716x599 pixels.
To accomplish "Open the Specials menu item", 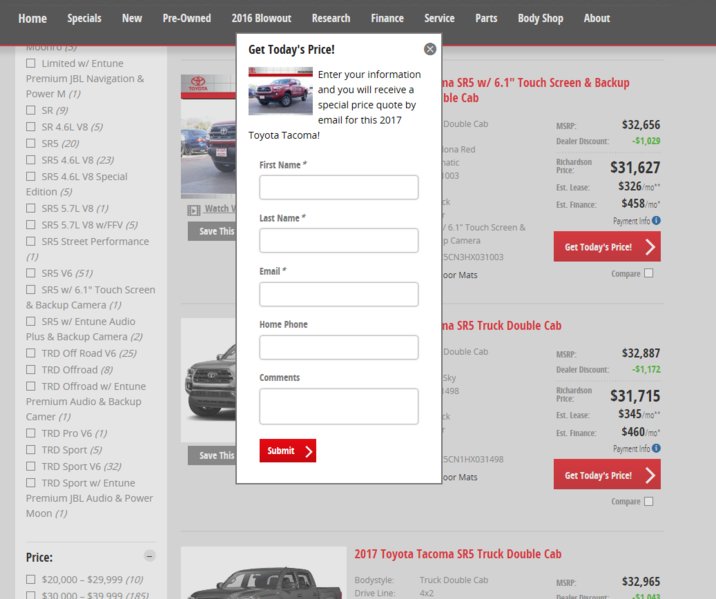I will 84,18.
